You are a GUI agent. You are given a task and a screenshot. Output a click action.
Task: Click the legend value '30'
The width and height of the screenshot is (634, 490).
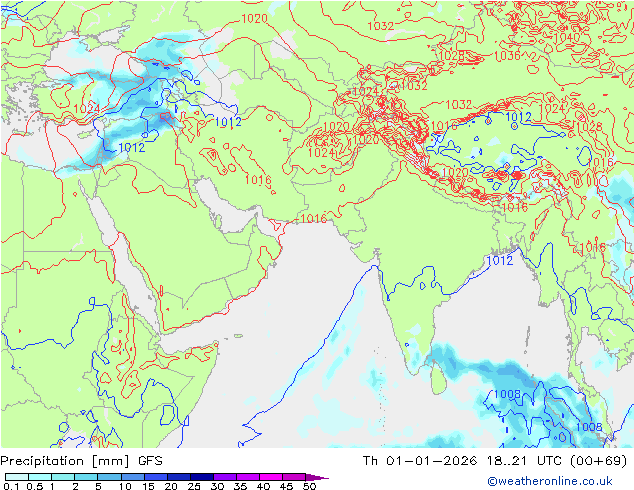[x=217, y=486]
